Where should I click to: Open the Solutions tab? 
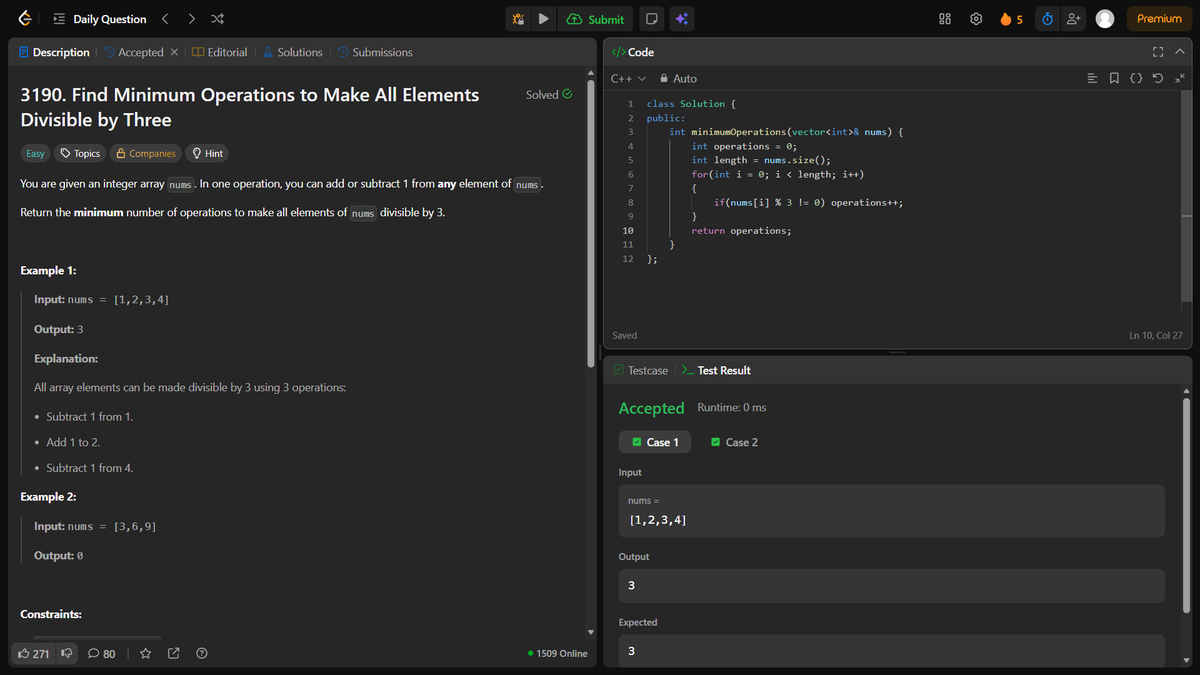coord(292,52)
